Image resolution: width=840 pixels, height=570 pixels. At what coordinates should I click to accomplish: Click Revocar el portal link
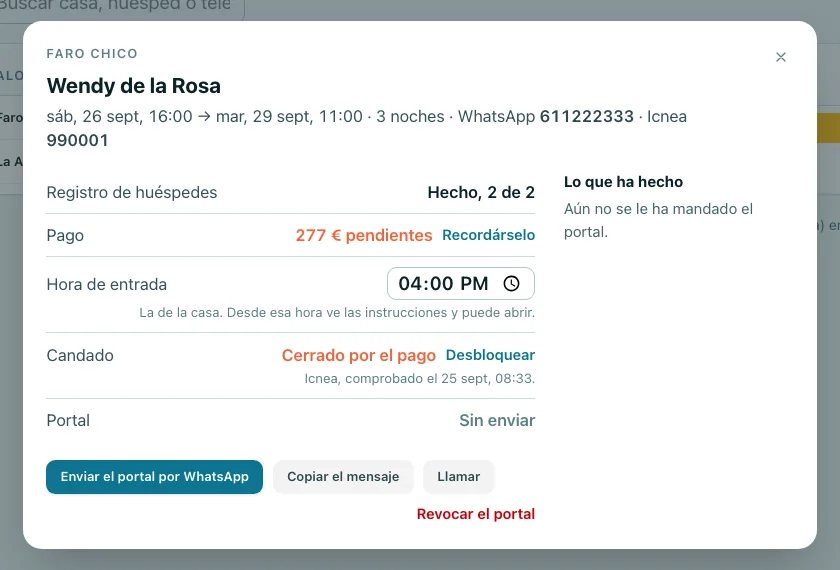point(476,514)
